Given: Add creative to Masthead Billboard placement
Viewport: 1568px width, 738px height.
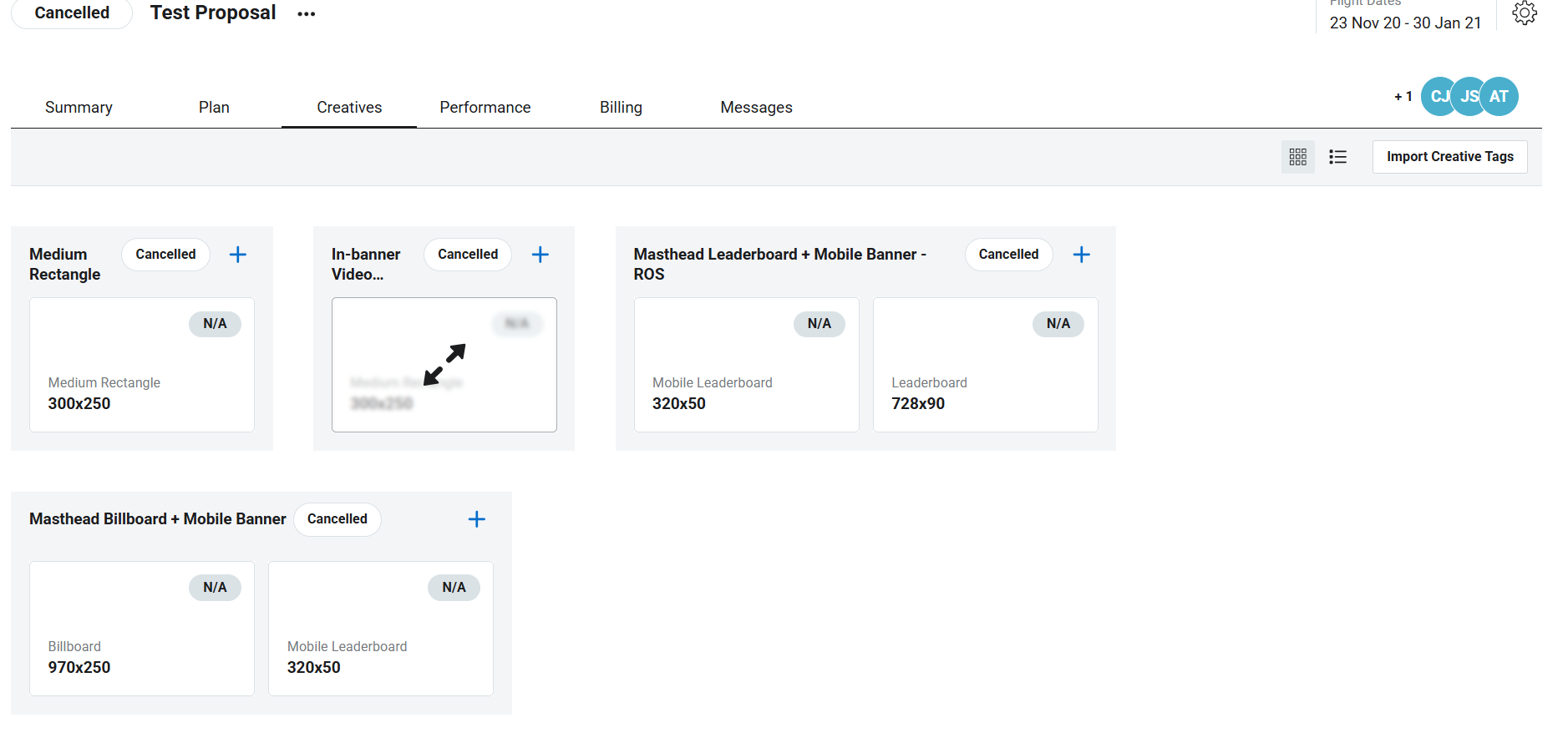Looking at the screenshot, I should (x=477, y=519).
